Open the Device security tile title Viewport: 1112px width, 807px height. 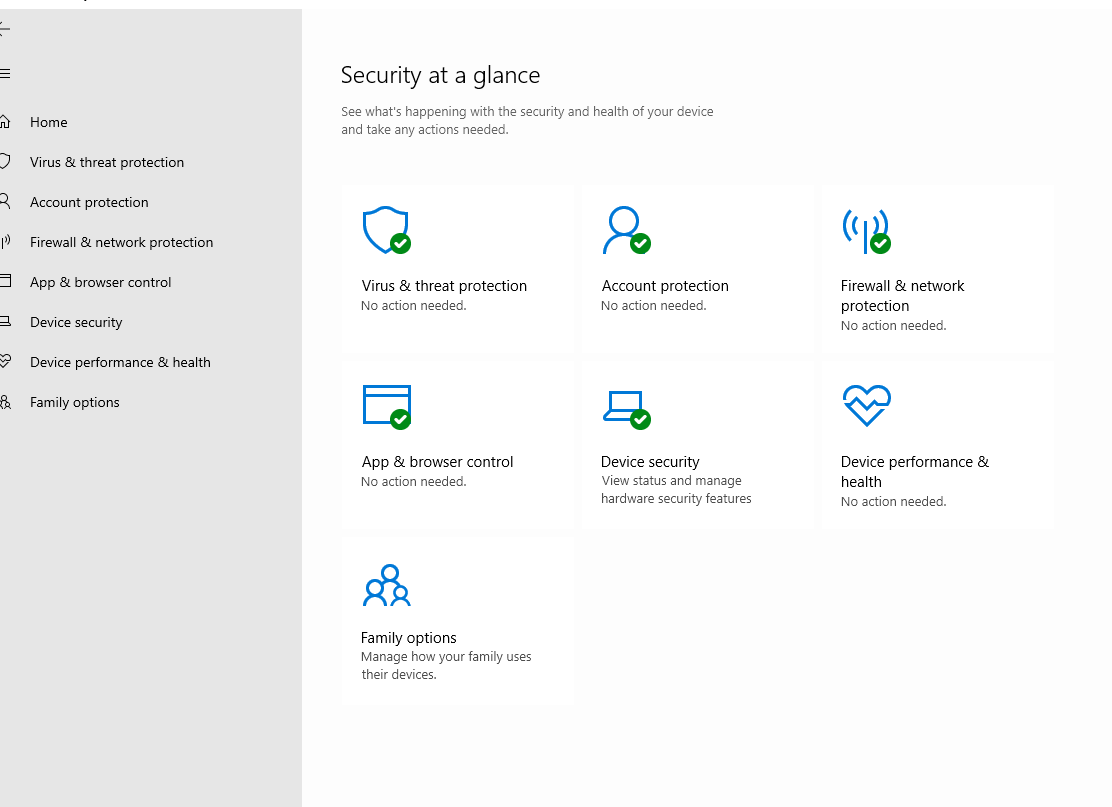tap(650, 462)
